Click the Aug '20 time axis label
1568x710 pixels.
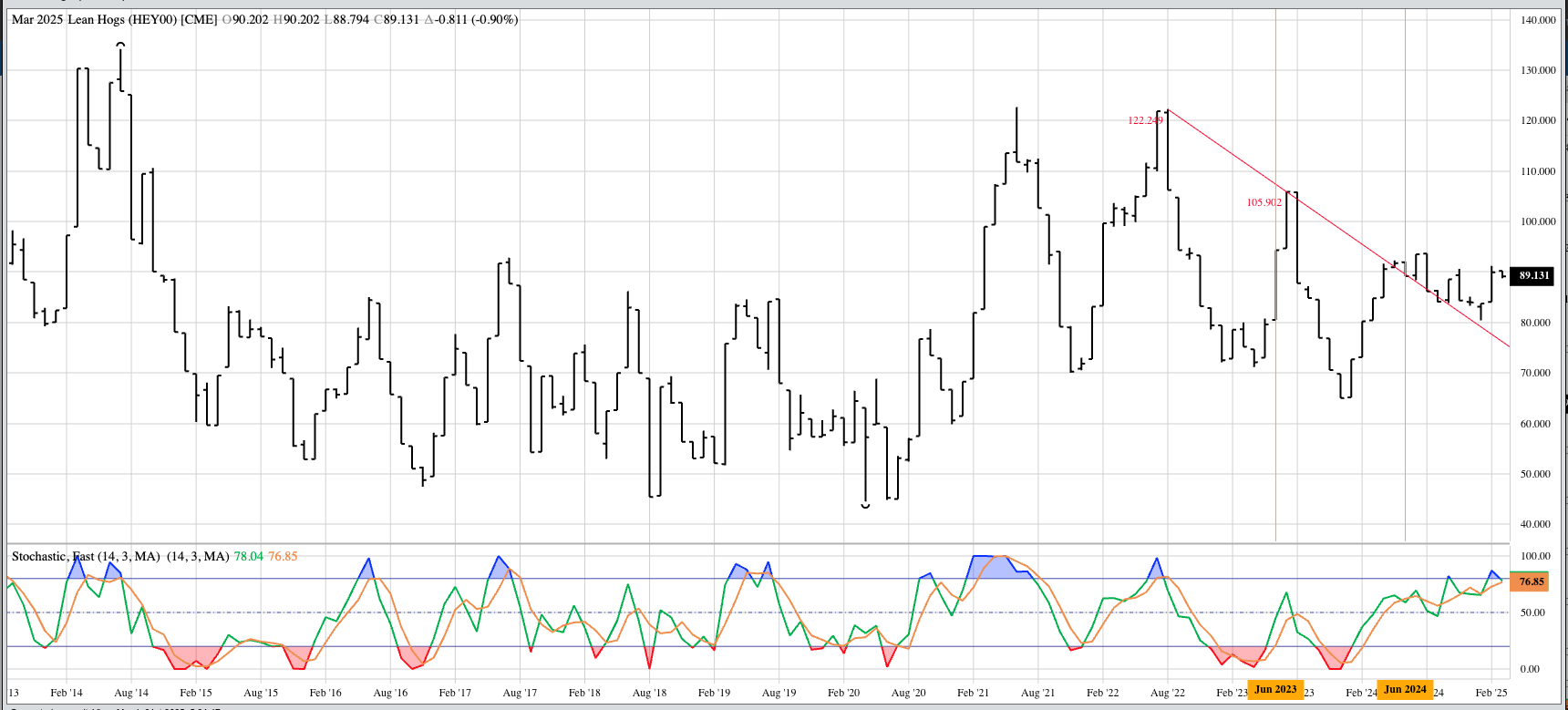[908, 693]
